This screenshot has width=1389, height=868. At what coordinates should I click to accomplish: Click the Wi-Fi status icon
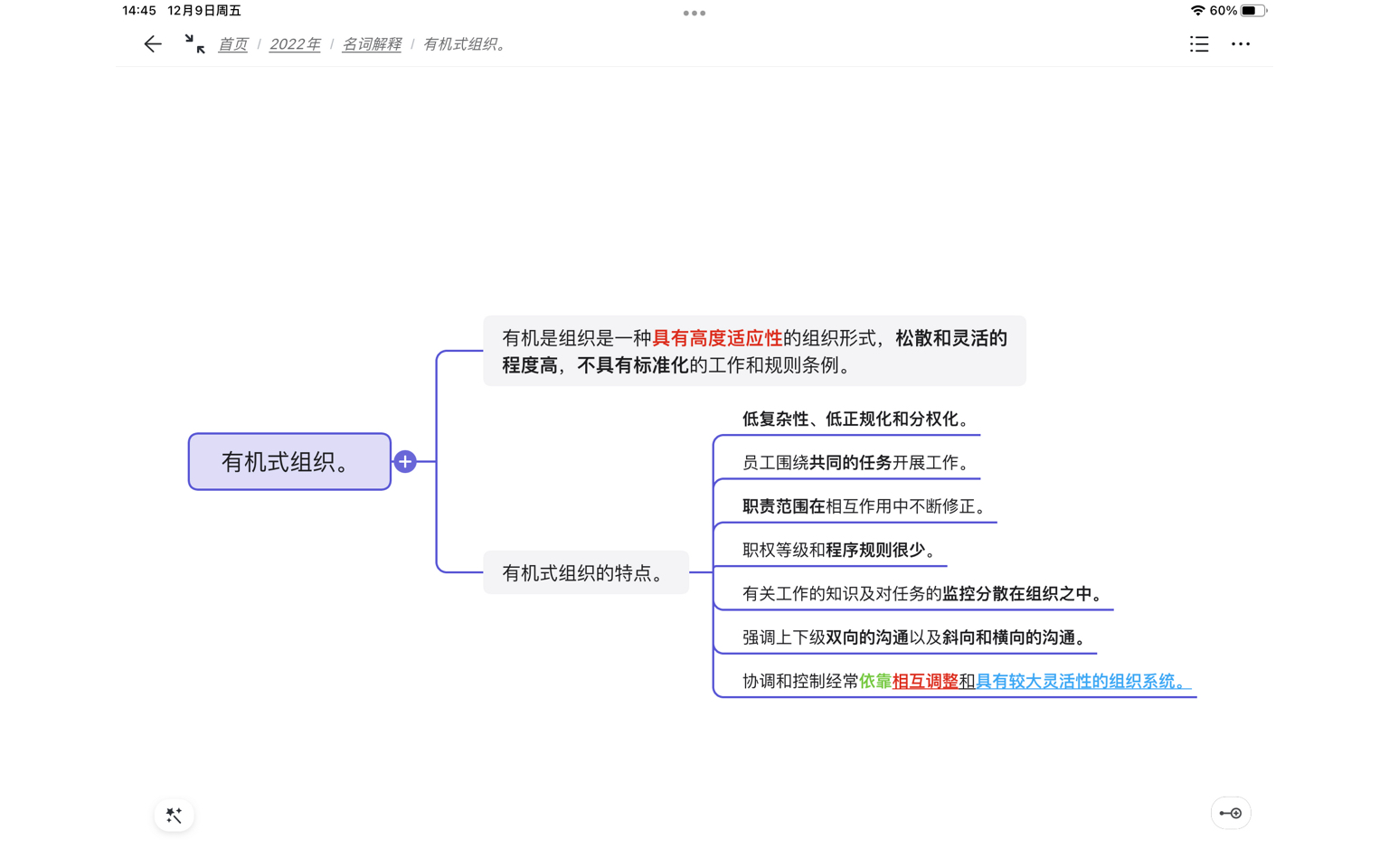pos(1197,11)
